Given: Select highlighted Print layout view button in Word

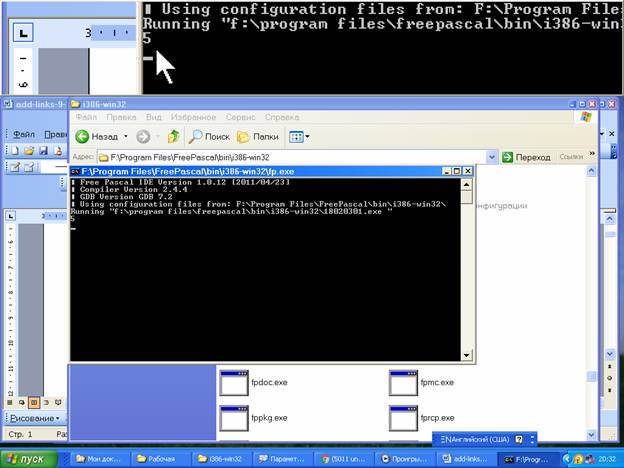Looking at the screenshot, I should tap(34, 403).
